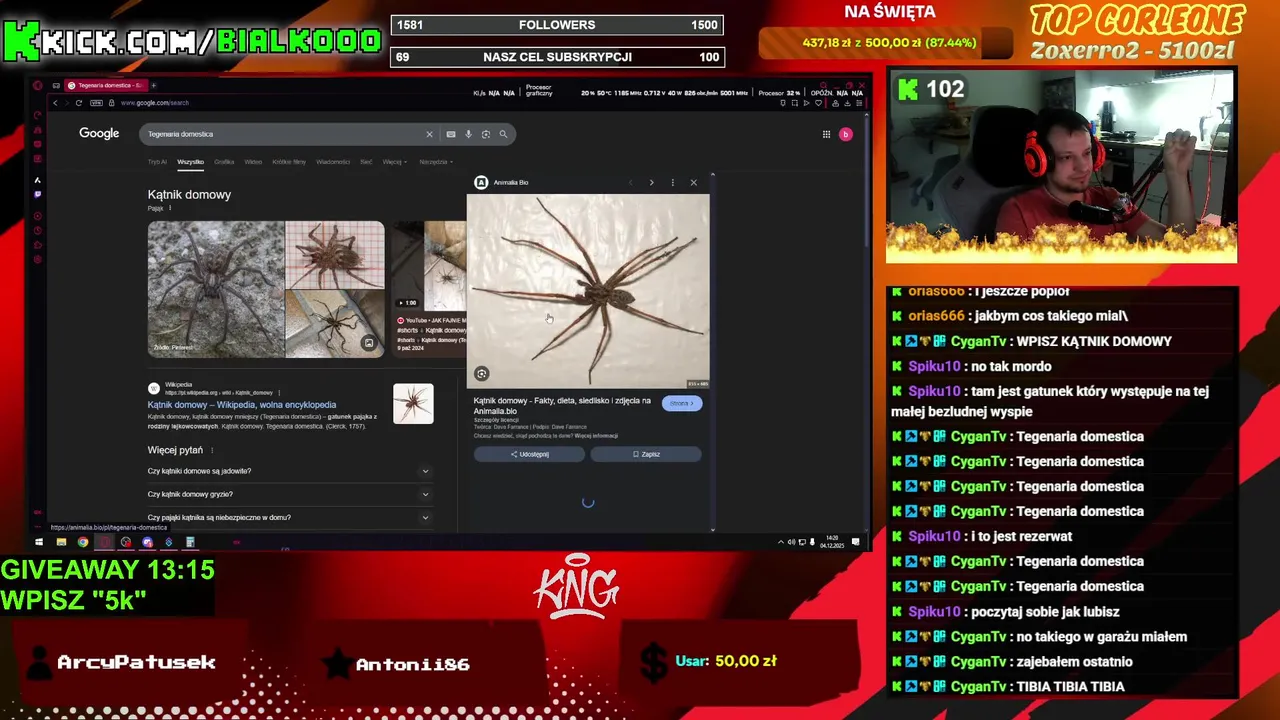Open the downloads icon in browser toolbar

tap(847, 103)
